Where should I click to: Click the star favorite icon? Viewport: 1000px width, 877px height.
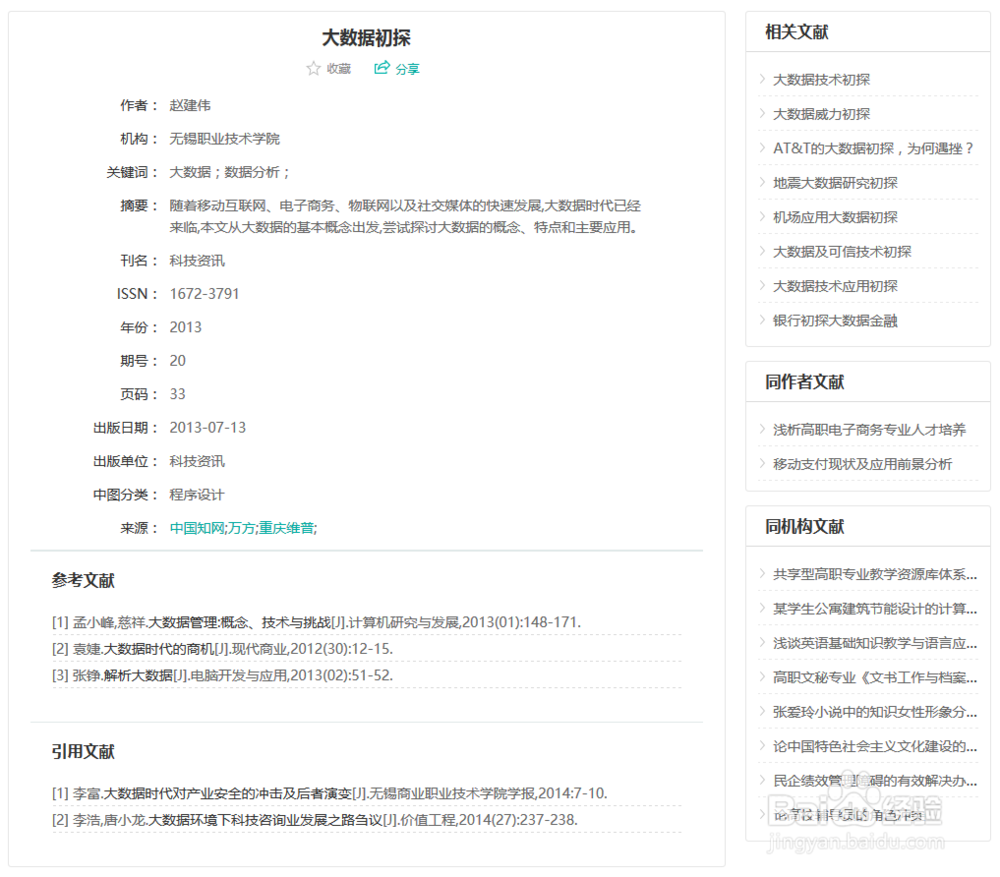tap(313, 68)
